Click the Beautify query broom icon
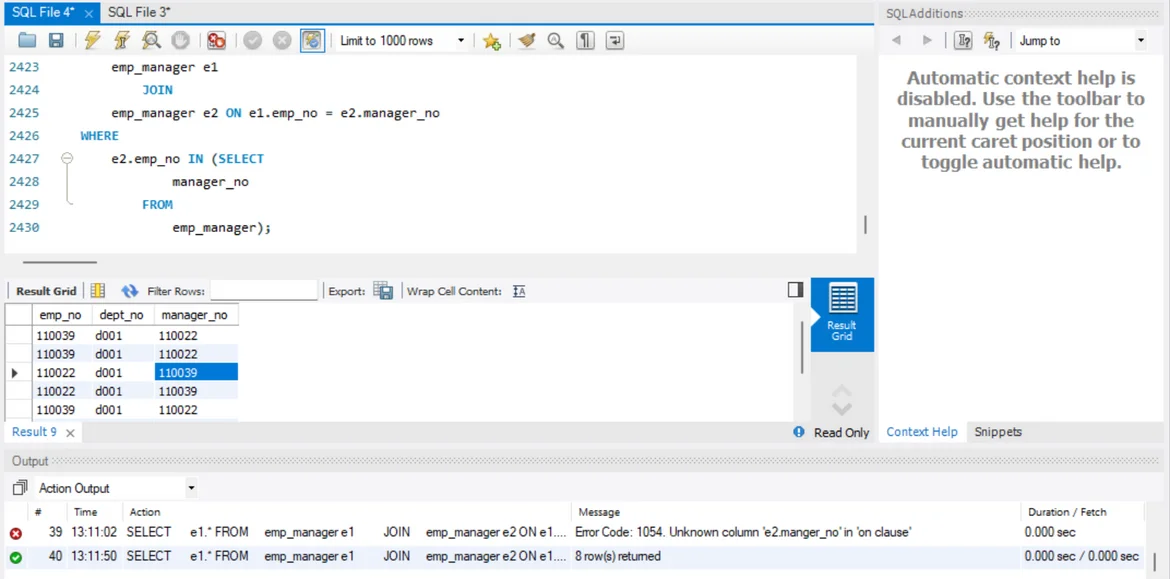Screen dimensions: 1170x579 526,41
